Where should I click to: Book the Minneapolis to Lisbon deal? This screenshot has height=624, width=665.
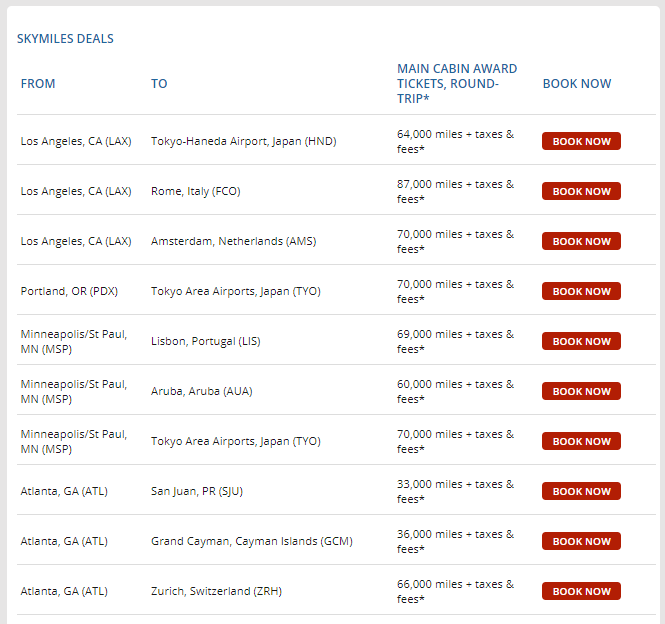(581, 341)
